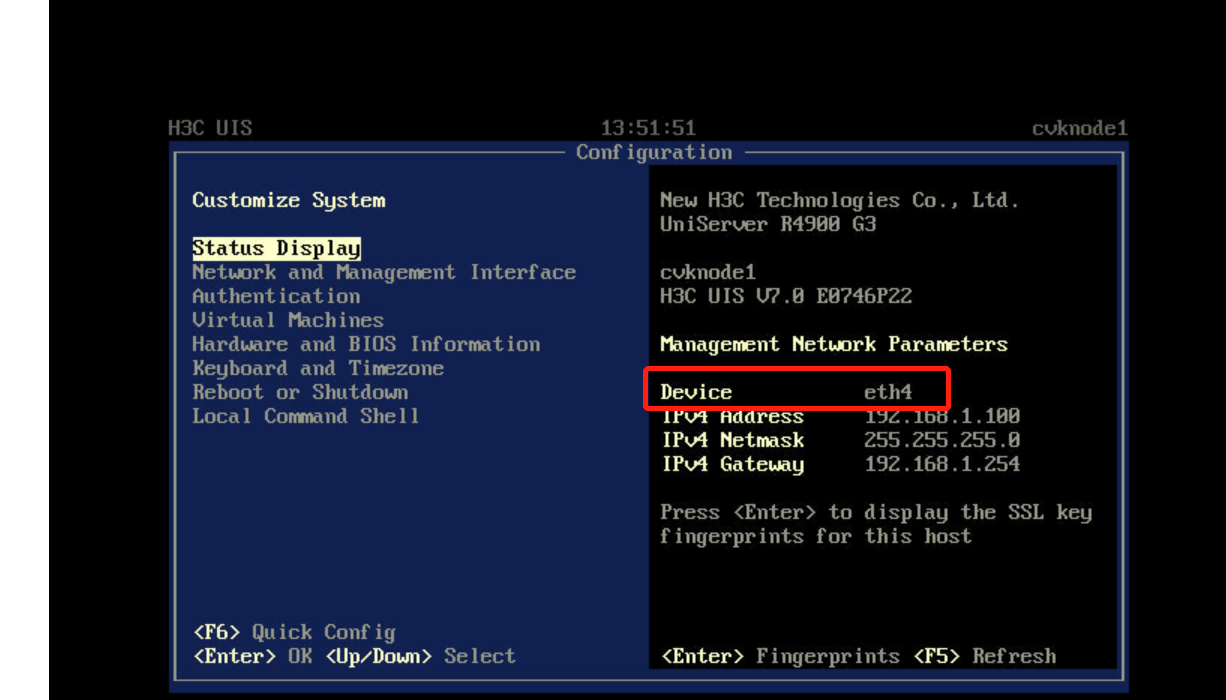Select Hardware and BIOS Information
The width and height of the screenshot is (1226, 700).
click(366, 344)
